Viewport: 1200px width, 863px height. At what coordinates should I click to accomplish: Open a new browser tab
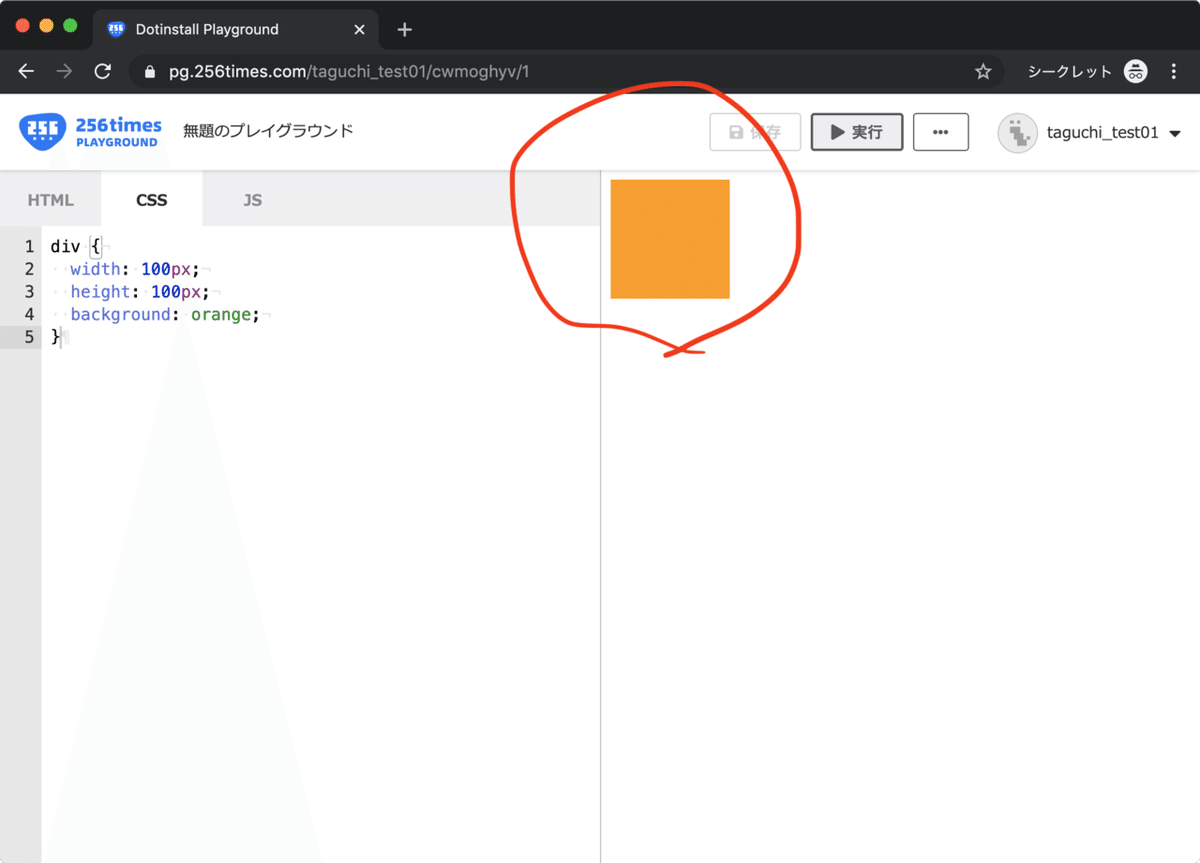(x=404, y=30)
